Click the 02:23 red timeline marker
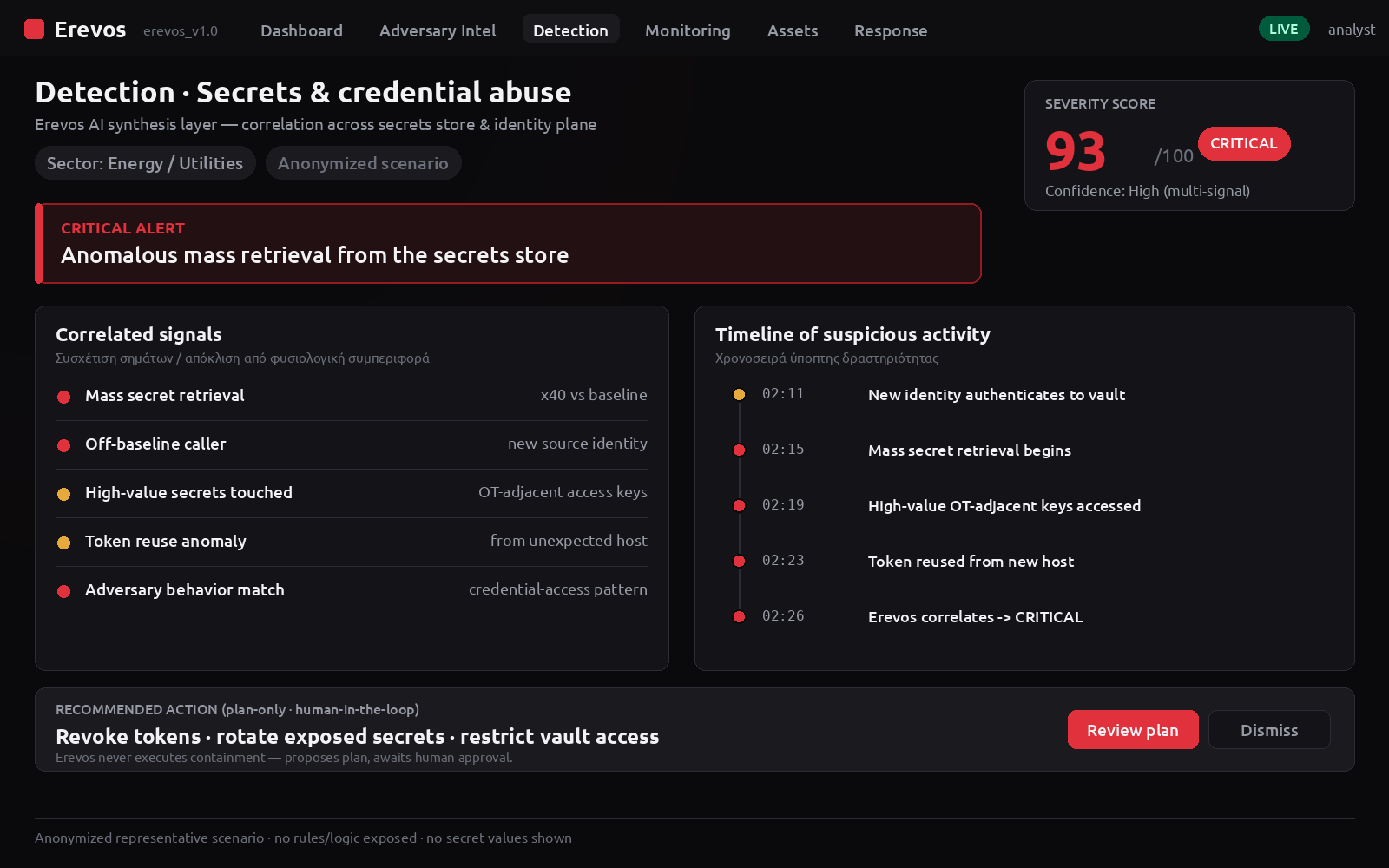This screenshot has width=1389, height=868. pyautogui.click(x=739, y=561)
